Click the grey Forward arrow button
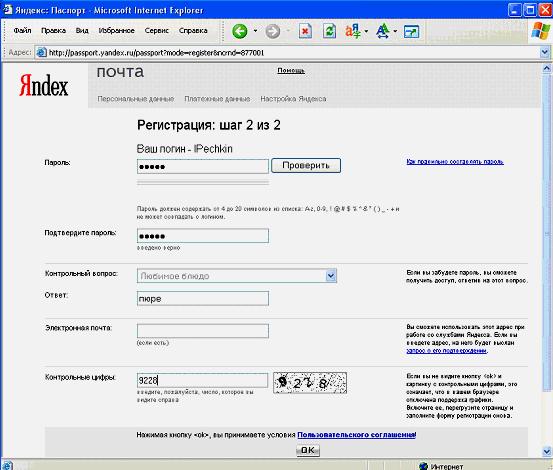 (x=272, y=31)
